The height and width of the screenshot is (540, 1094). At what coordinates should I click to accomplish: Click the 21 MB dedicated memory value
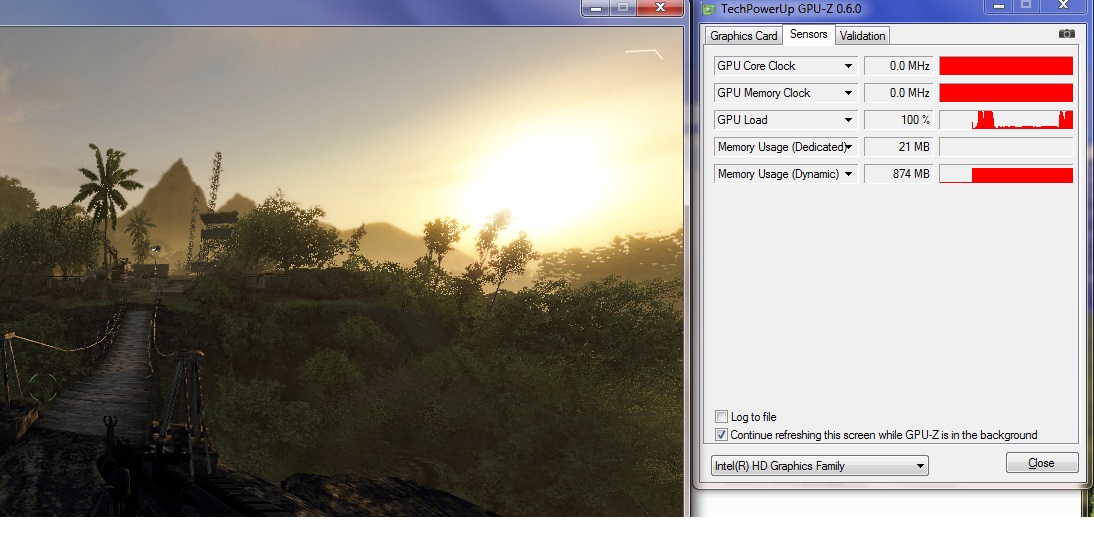(899, 147)
